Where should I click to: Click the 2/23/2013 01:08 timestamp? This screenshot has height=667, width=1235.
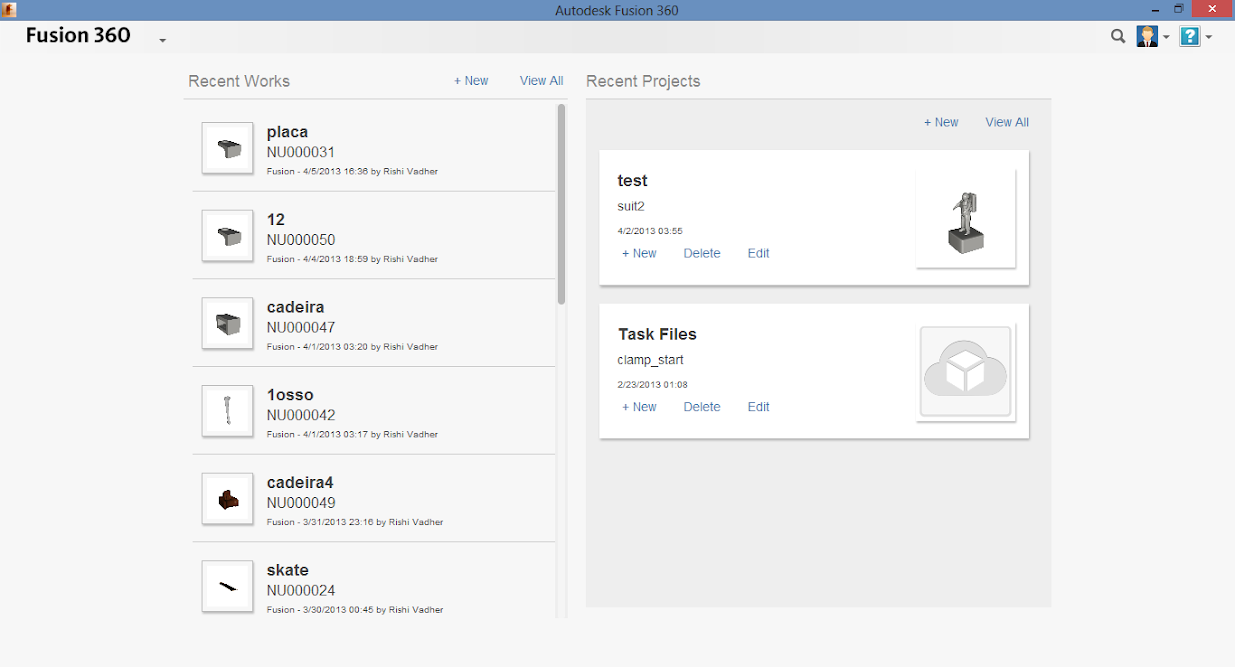point(653,384)
